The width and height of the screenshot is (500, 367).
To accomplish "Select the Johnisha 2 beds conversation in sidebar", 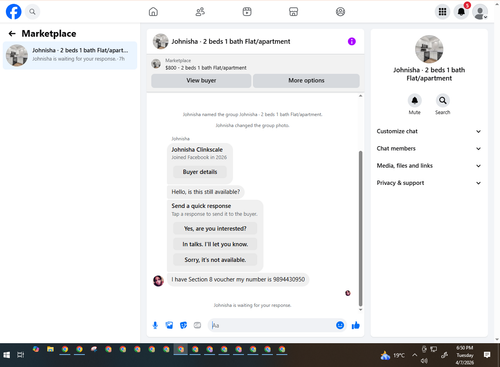I will point(70,55).
